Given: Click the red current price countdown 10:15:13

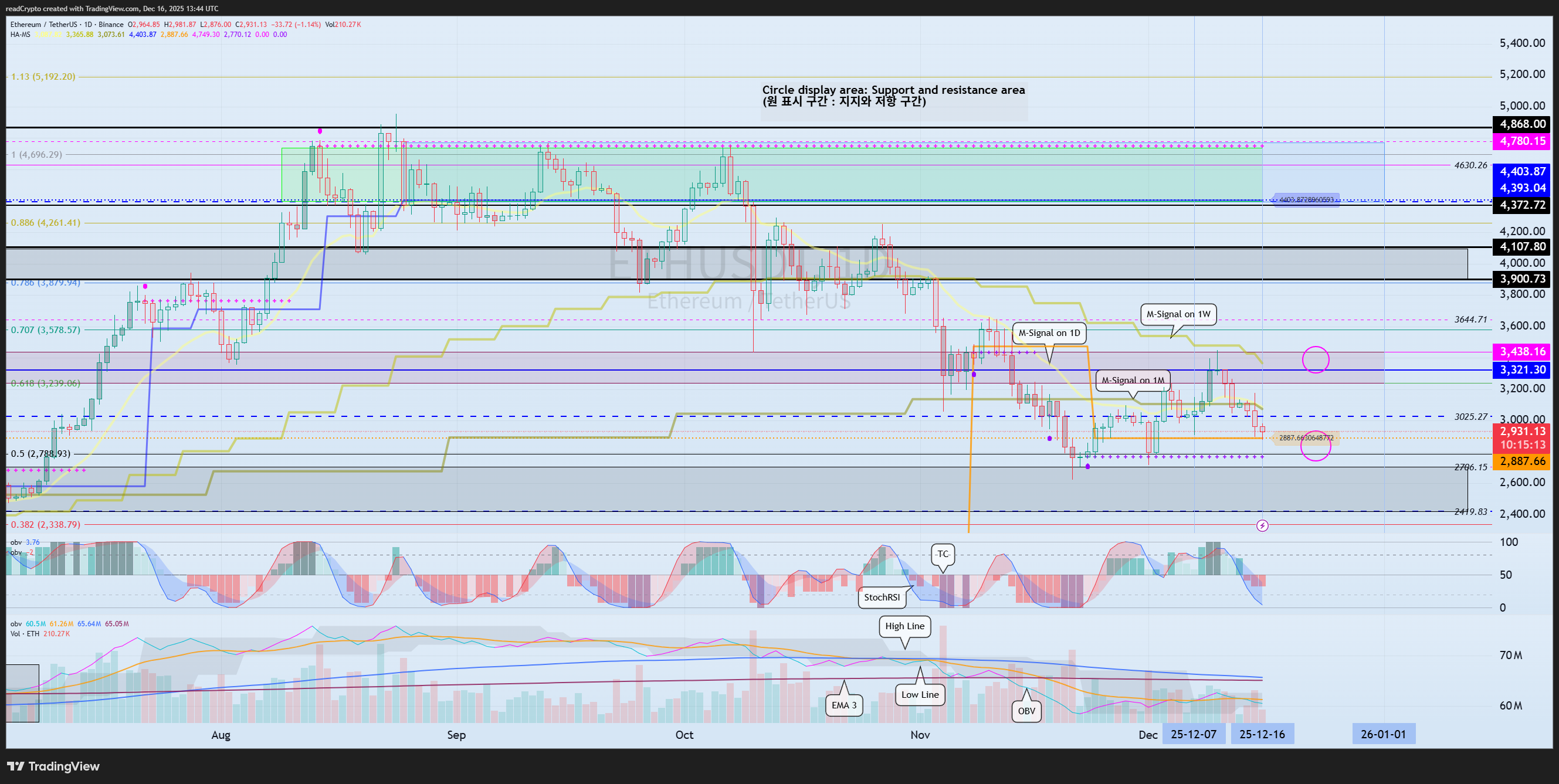Looking at the screenshot, I should [x=1521, y=444].
